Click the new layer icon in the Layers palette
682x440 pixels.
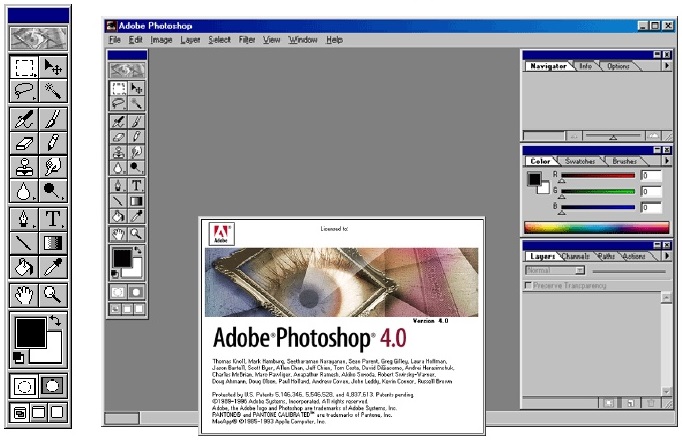pos(630,403)
